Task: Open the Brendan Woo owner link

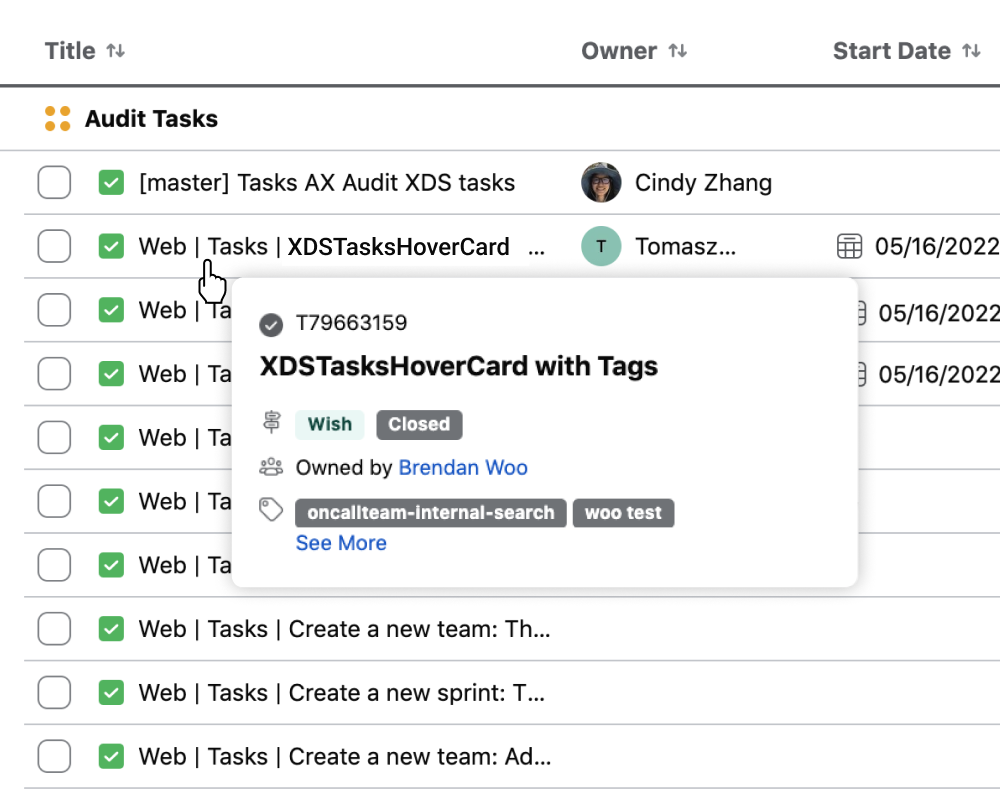Action: click(463, 467)
